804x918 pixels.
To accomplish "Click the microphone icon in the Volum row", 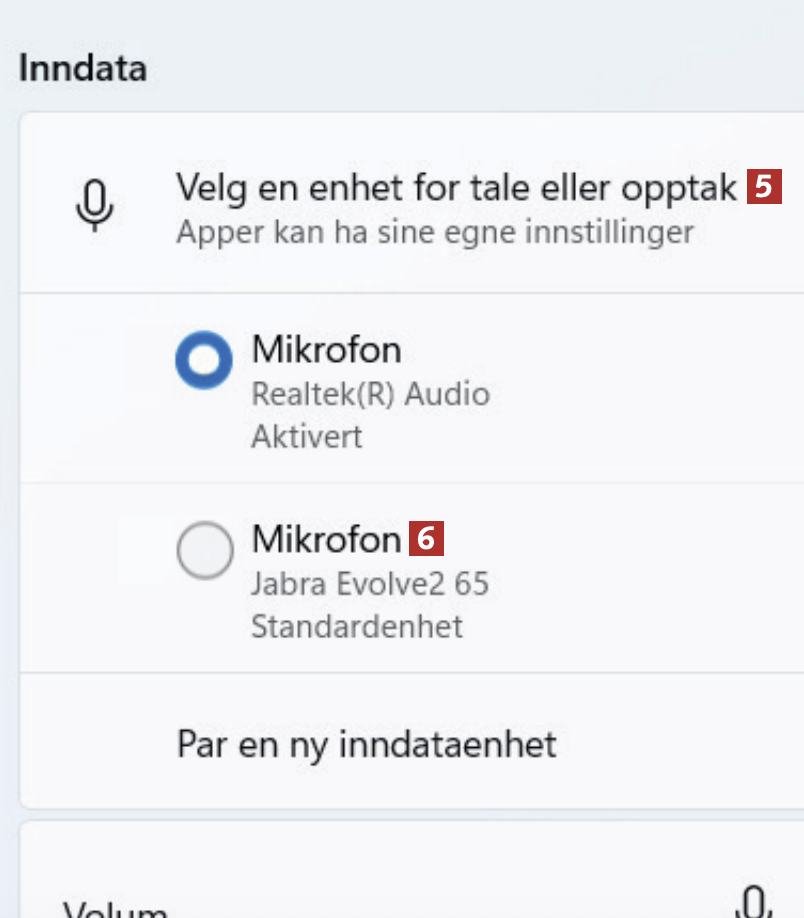I will pyautogui.click(x=752, y=903).
